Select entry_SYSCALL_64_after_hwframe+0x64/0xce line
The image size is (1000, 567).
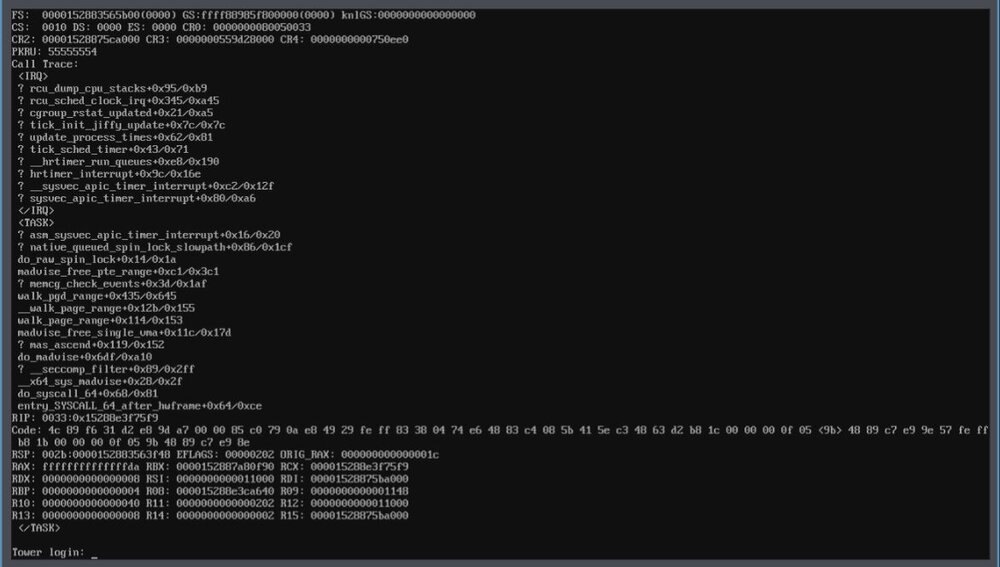point(140,406)
